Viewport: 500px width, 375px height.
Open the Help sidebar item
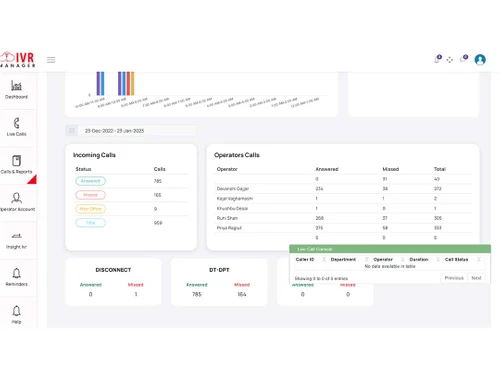[x=16, y=315]
